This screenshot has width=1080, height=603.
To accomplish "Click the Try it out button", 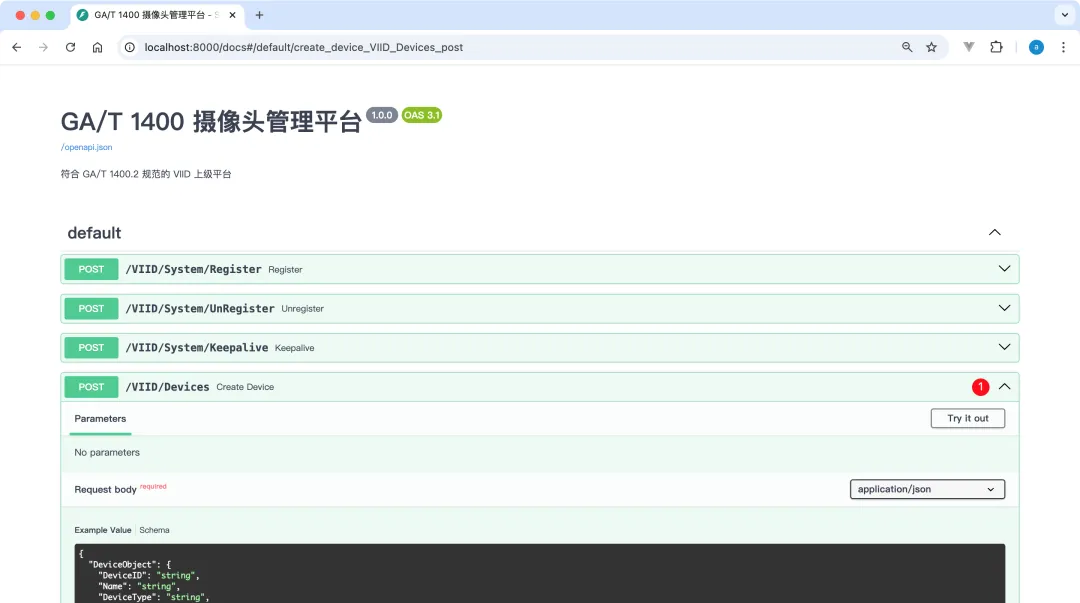I will click(x=968, y=418).
